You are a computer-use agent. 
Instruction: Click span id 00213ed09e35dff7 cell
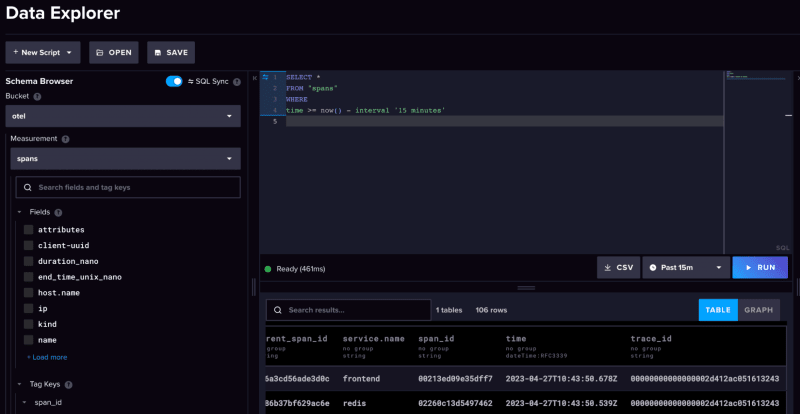point(456,379)
